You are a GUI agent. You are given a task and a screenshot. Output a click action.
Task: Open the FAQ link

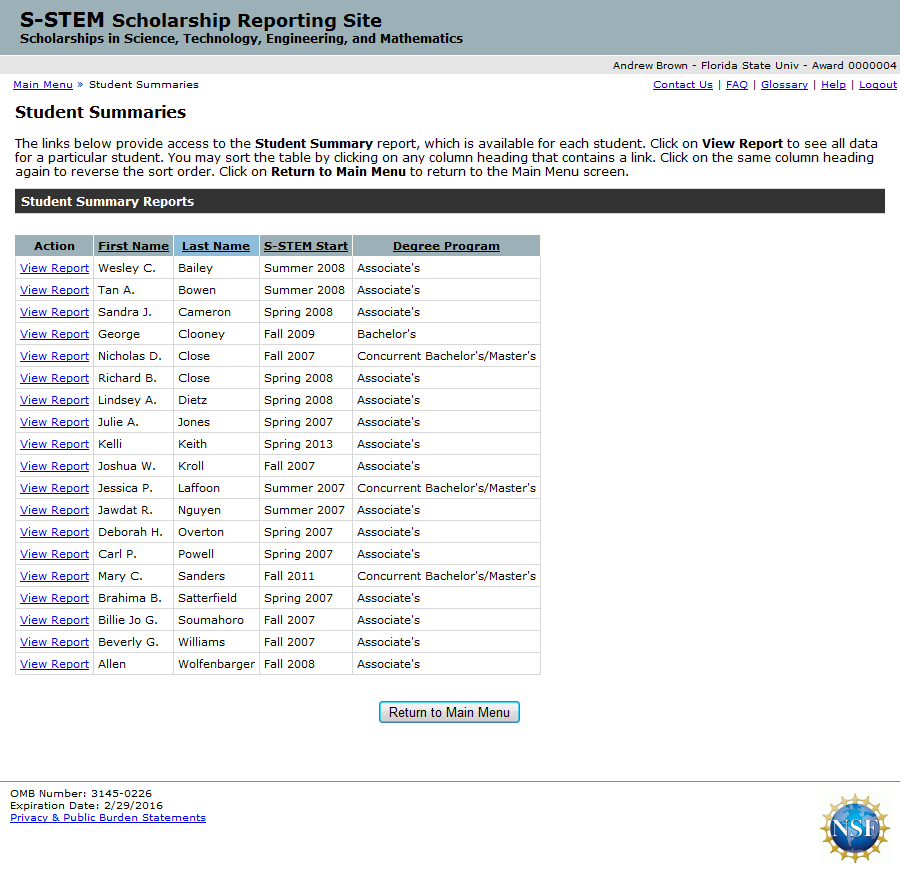[736, 85]
